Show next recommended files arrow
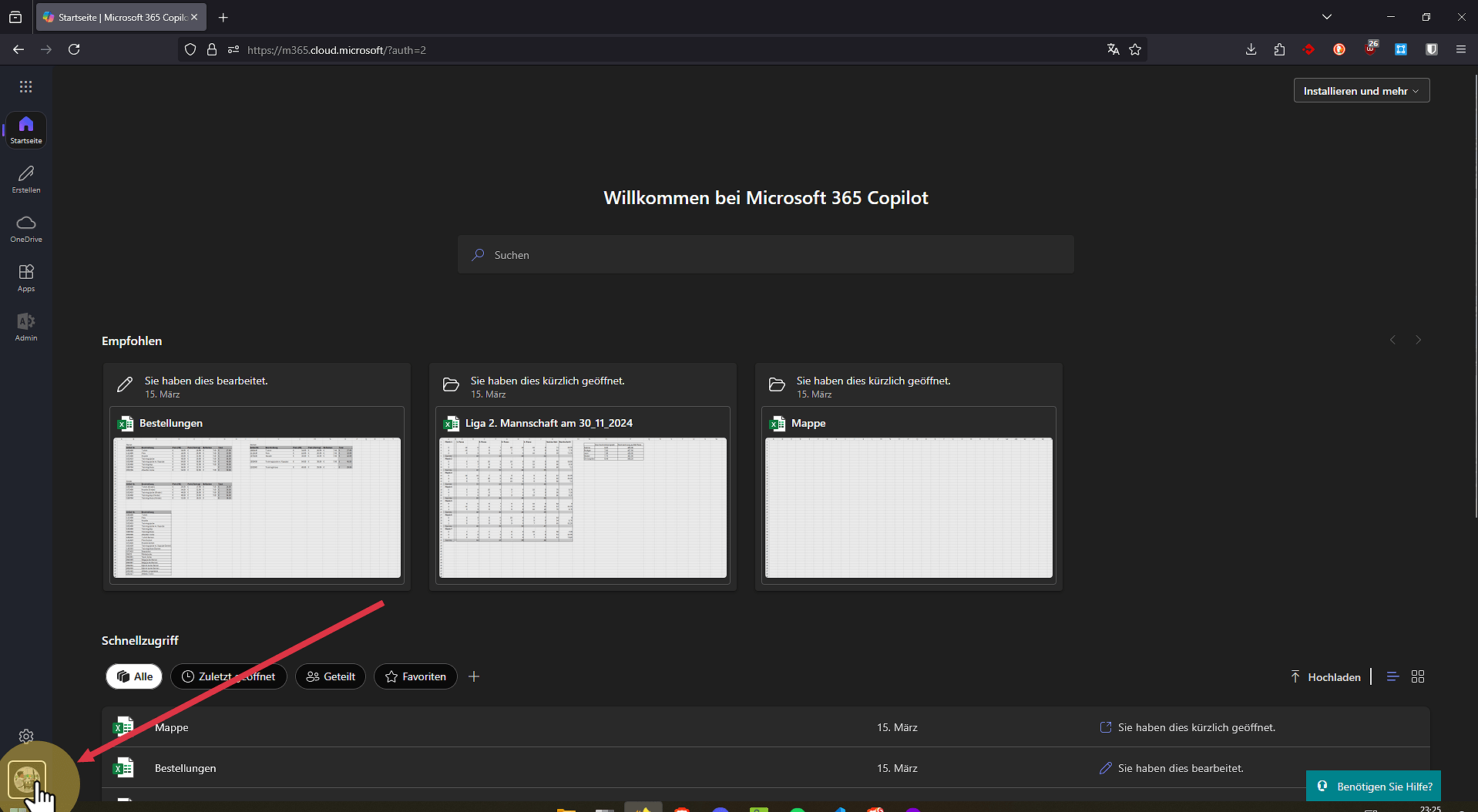The height and width of the screenshot is (812, 1478). tap(1418, 340)
